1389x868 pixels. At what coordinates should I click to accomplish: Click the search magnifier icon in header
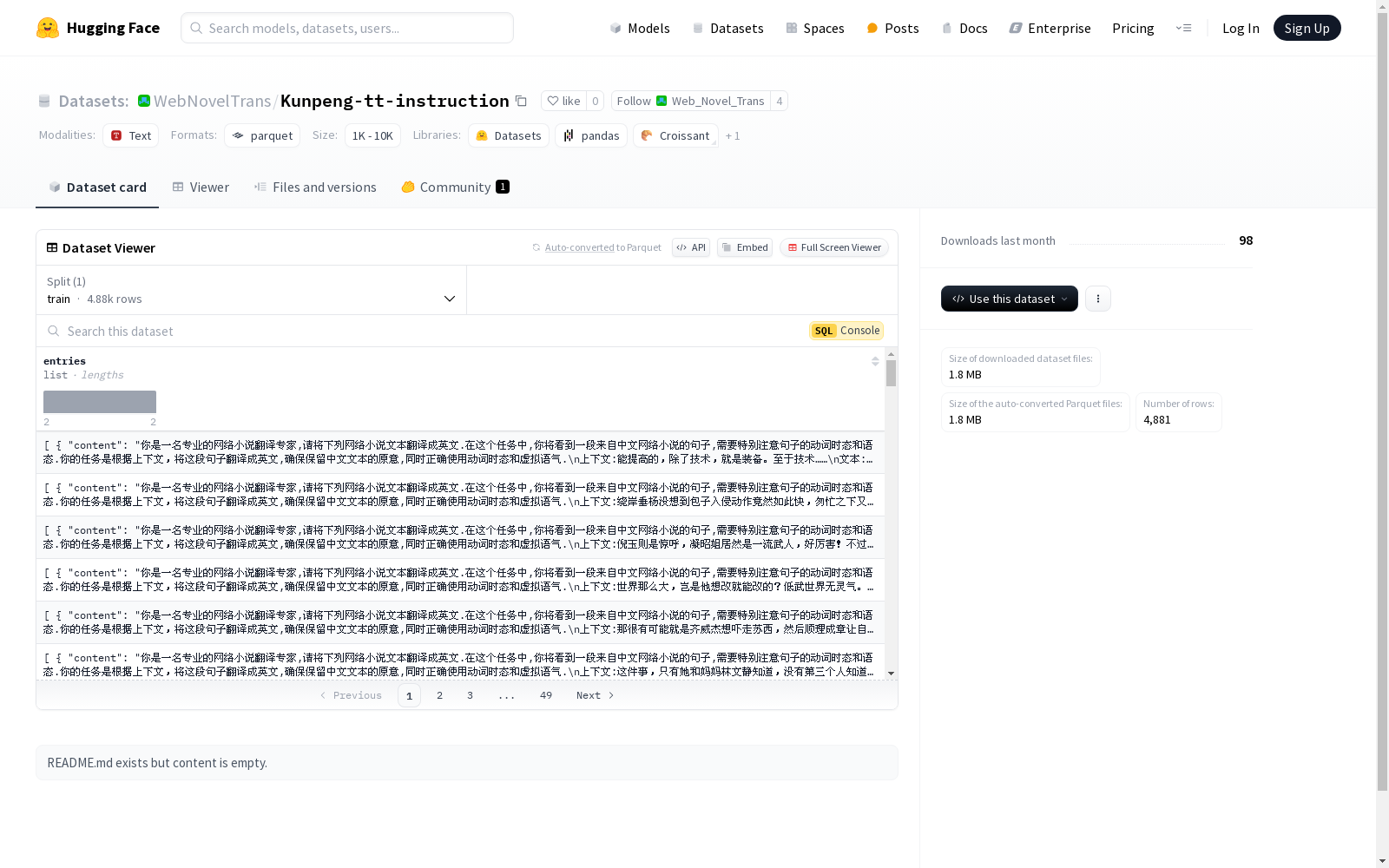pyautogui.click(x=196, y=28)
